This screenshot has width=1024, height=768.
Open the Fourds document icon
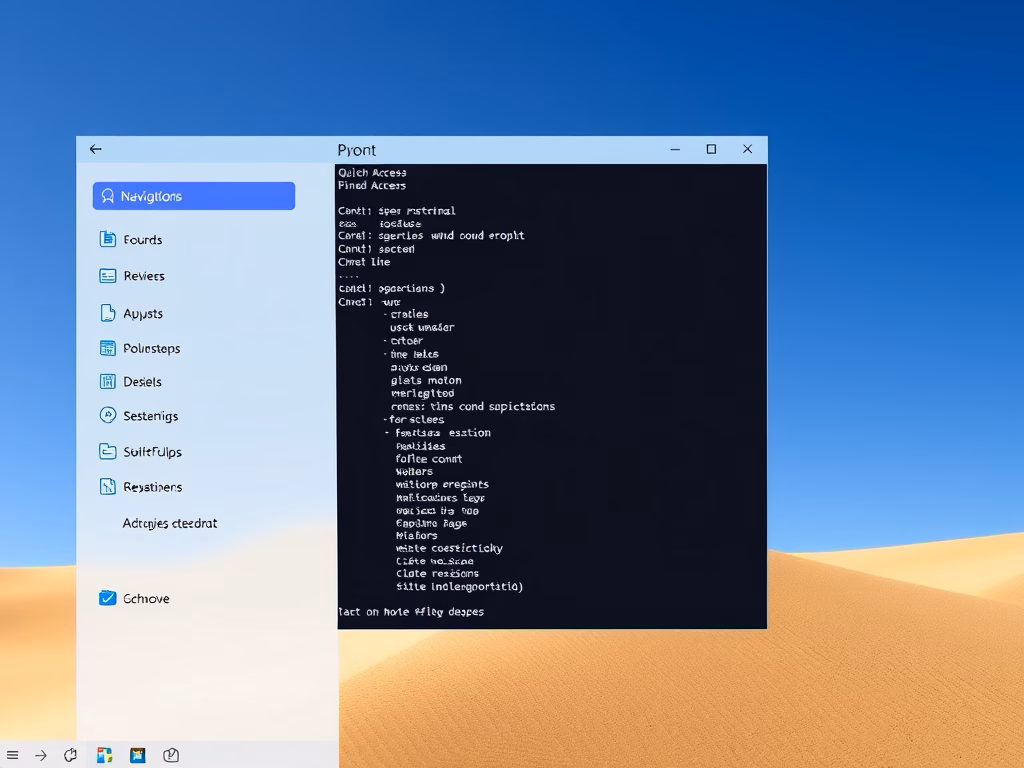pyautogui.click(x=108, y=239)
